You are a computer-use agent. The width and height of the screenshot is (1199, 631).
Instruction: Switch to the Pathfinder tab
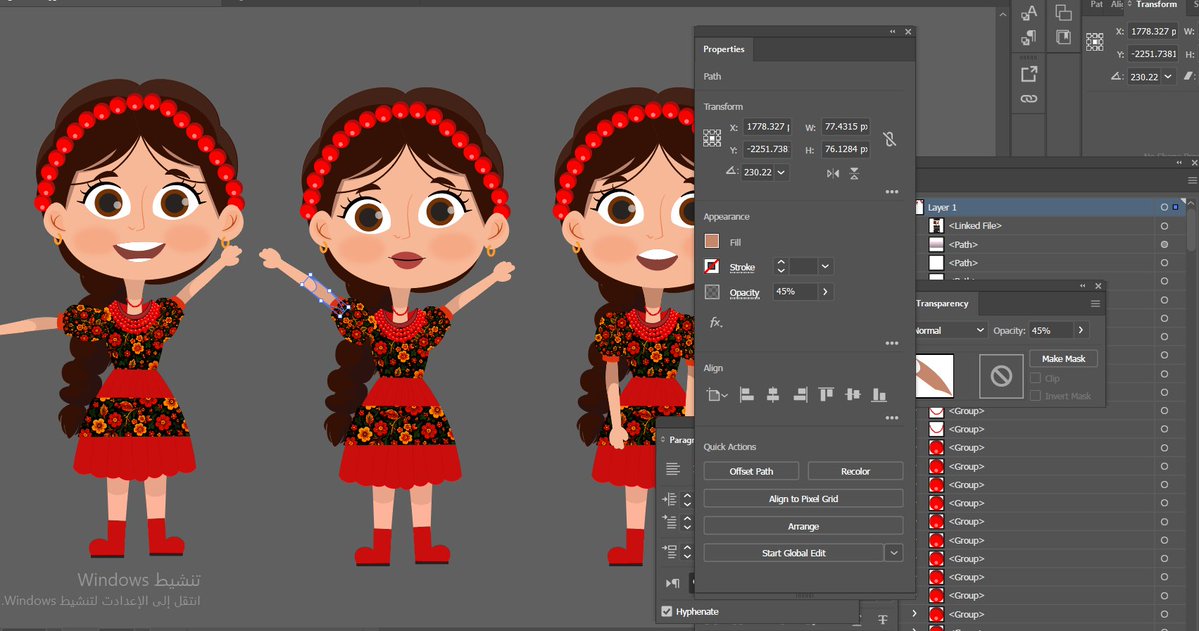1097,5
